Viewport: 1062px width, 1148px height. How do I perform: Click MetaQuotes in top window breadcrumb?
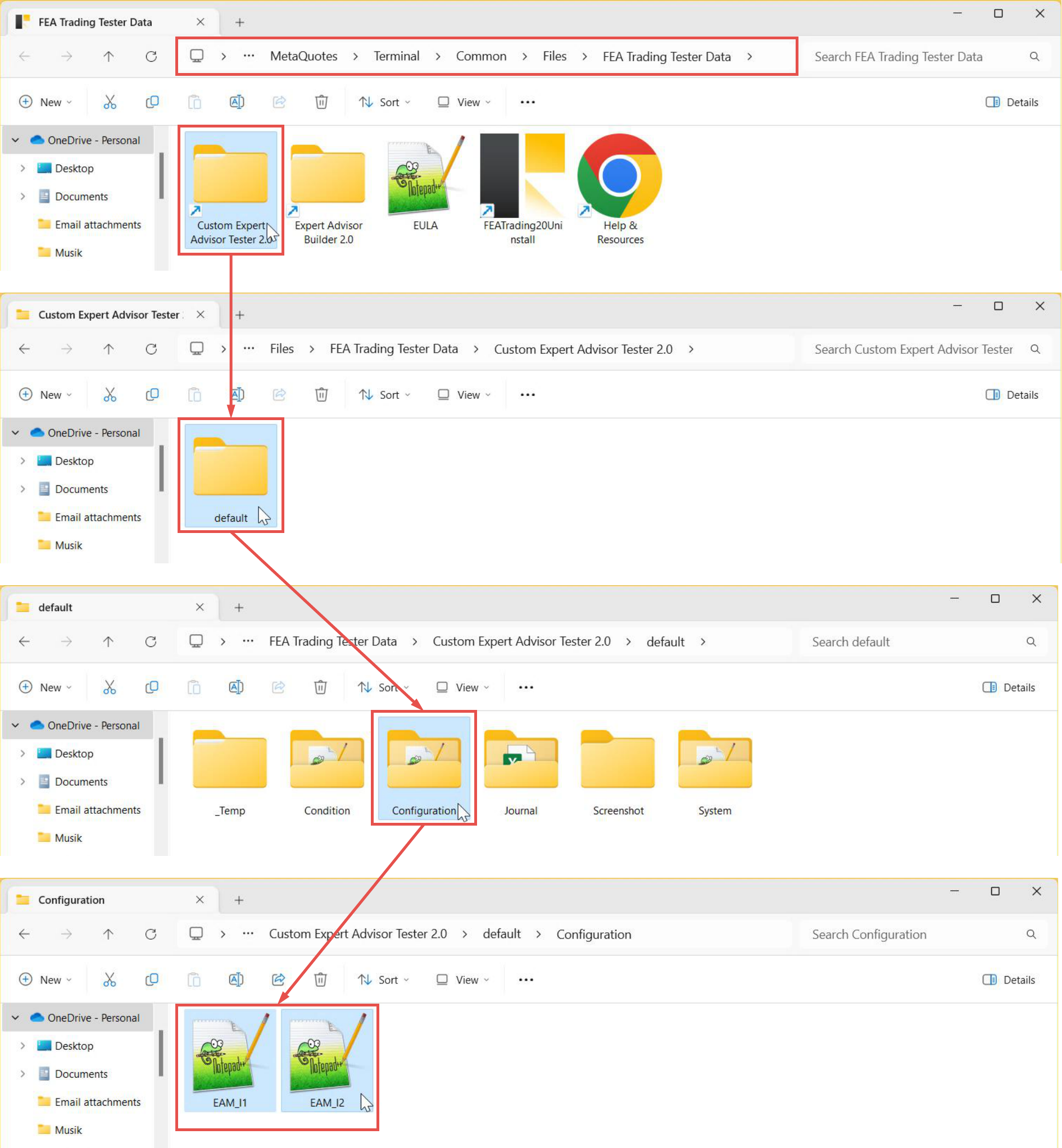[303, 56]
